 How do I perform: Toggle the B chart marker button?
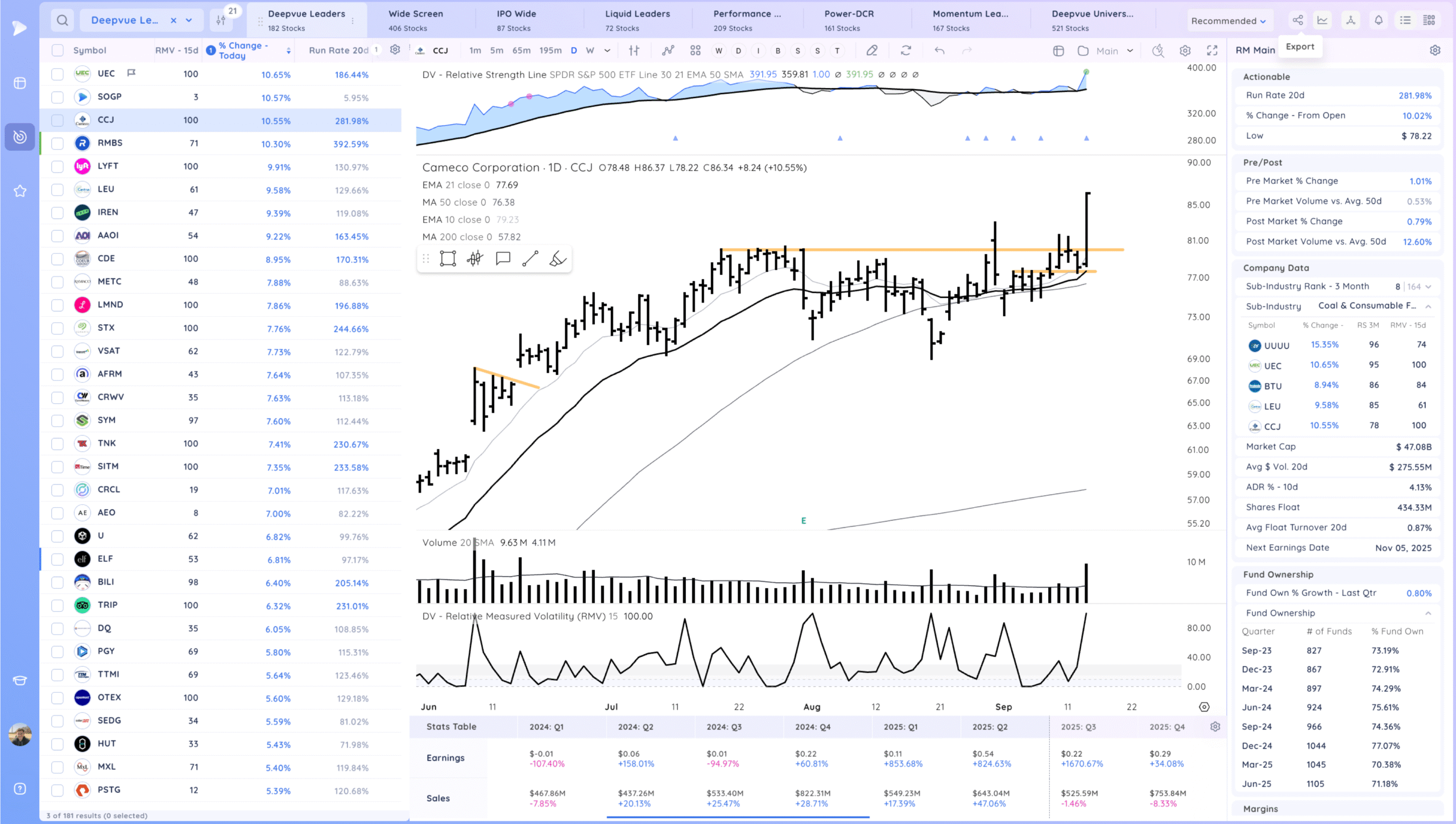click(778, 51)
